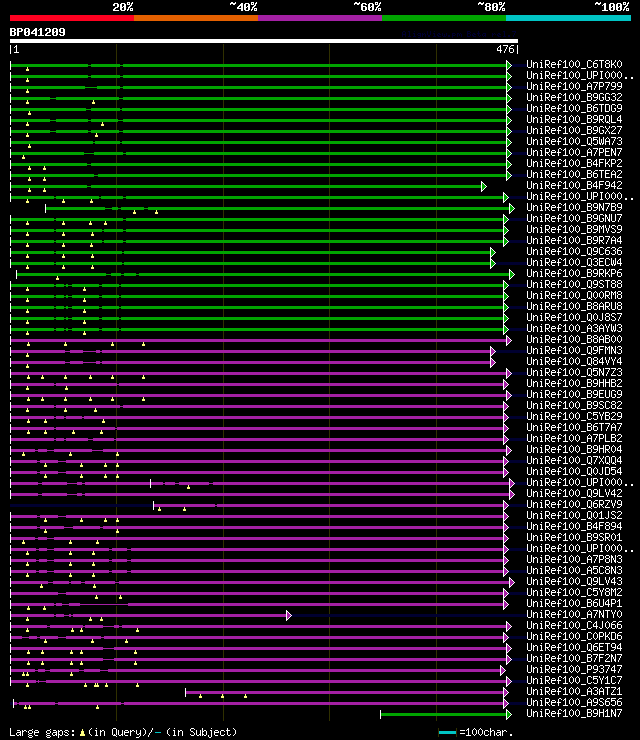Image resolution: width=640 pixels, height=740 pixels.
Task: Open hit UniRef100_B9GX27
Action: coord(574,130)
